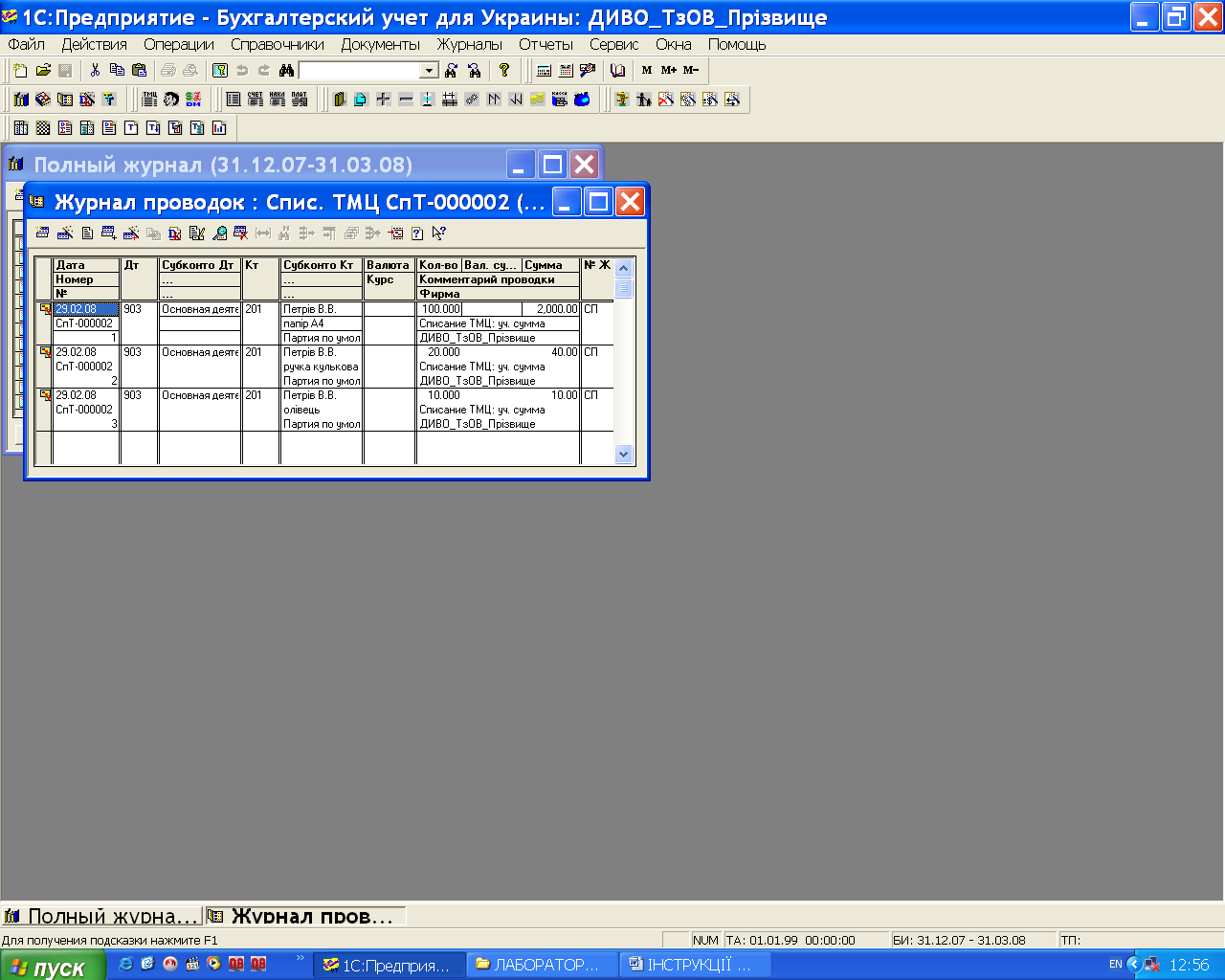Open the ЛАБОРАТОР... folder taskbar button

[x=542, y=965]
